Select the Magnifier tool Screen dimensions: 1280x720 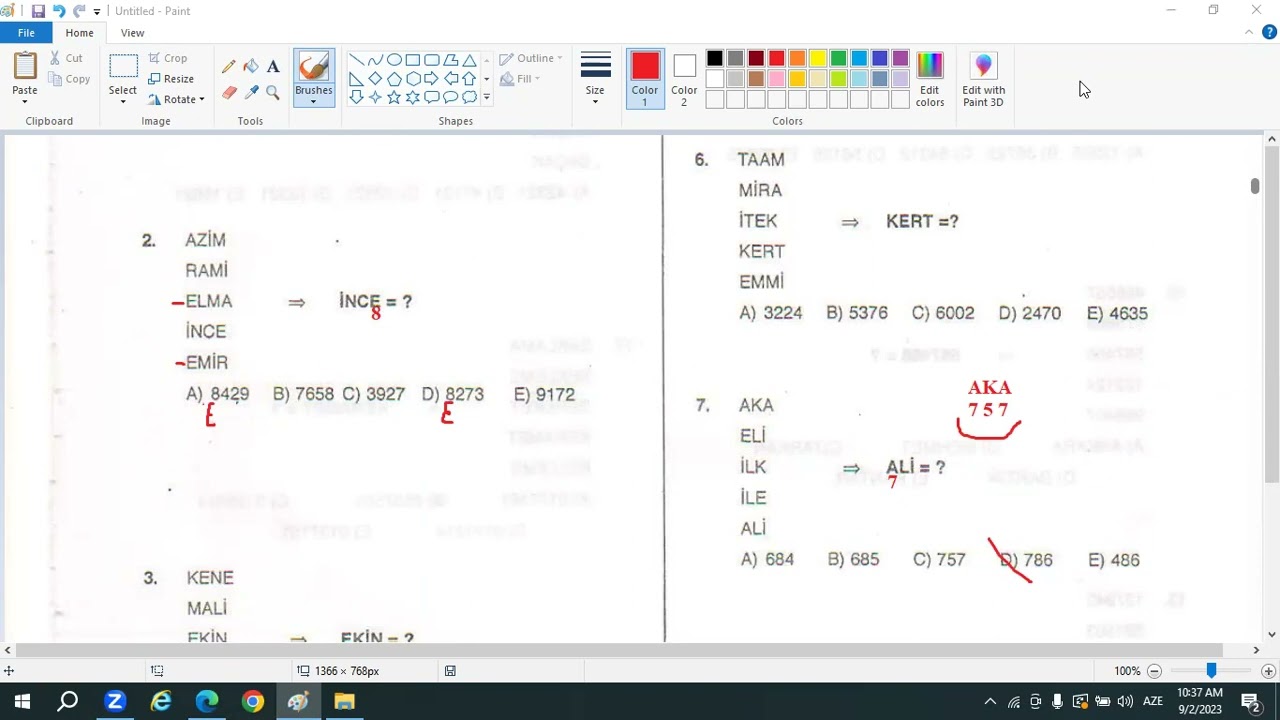[273, 93]
